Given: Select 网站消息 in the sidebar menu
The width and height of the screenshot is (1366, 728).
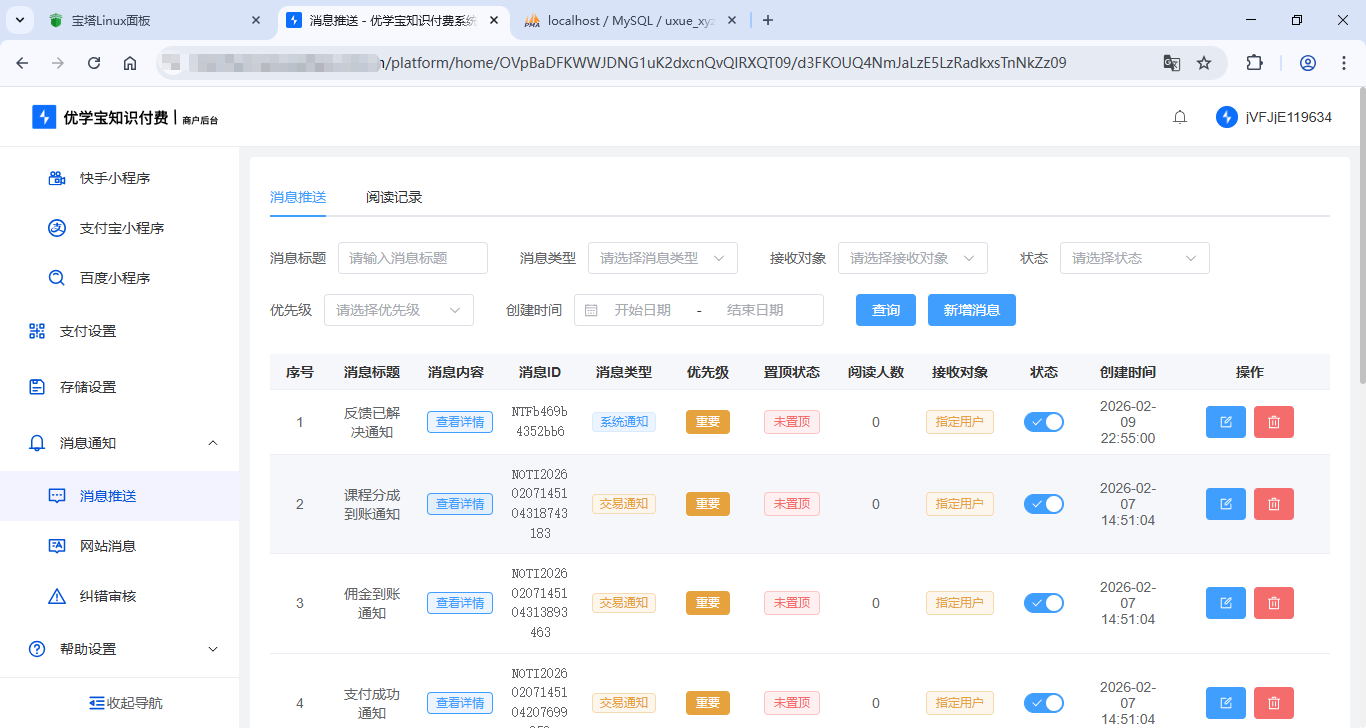Looking at the screenshot, I should coord(107,546).
